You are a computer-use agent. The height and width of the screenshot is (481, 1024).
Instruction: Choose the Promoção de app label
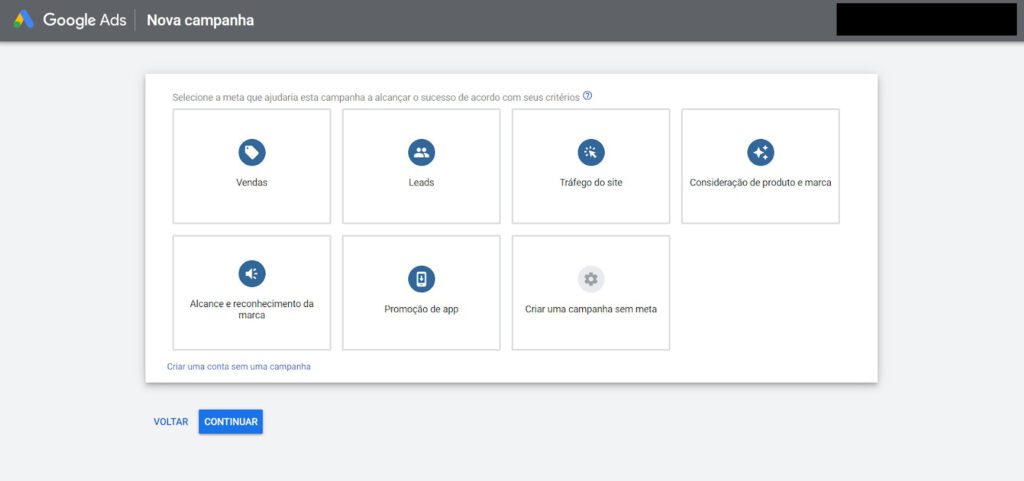(x=421, y=309)
